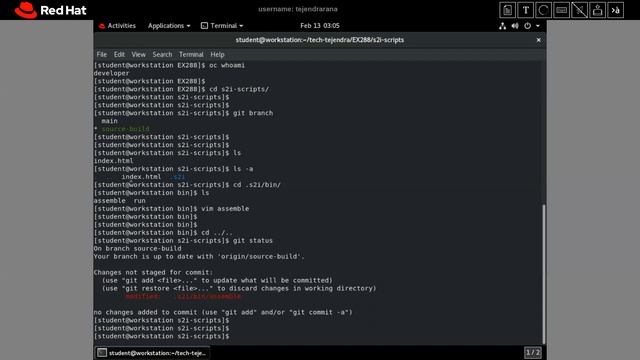Close the terminal window
The height and width of the screenshot is (360, 640).
tap(538, 40)
